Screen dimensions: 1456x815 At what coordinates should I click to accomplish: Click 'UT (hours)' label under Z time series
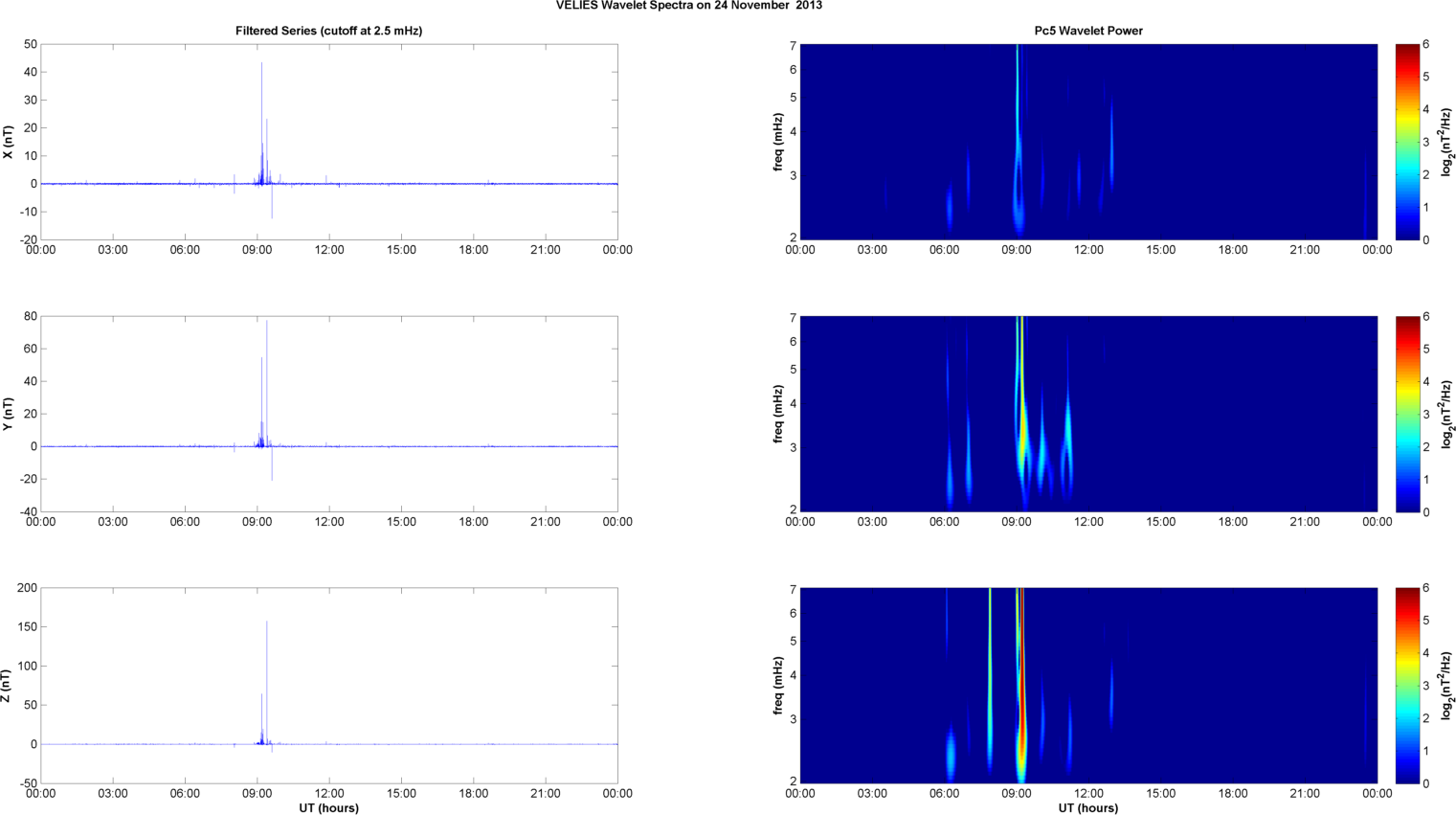[328, 808]
